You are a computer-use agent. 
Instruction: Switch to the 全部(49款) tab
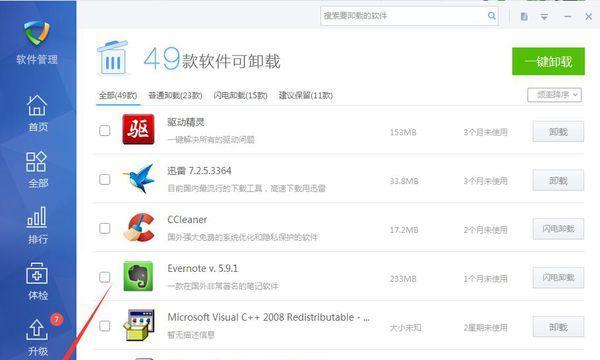coord(118,95)
